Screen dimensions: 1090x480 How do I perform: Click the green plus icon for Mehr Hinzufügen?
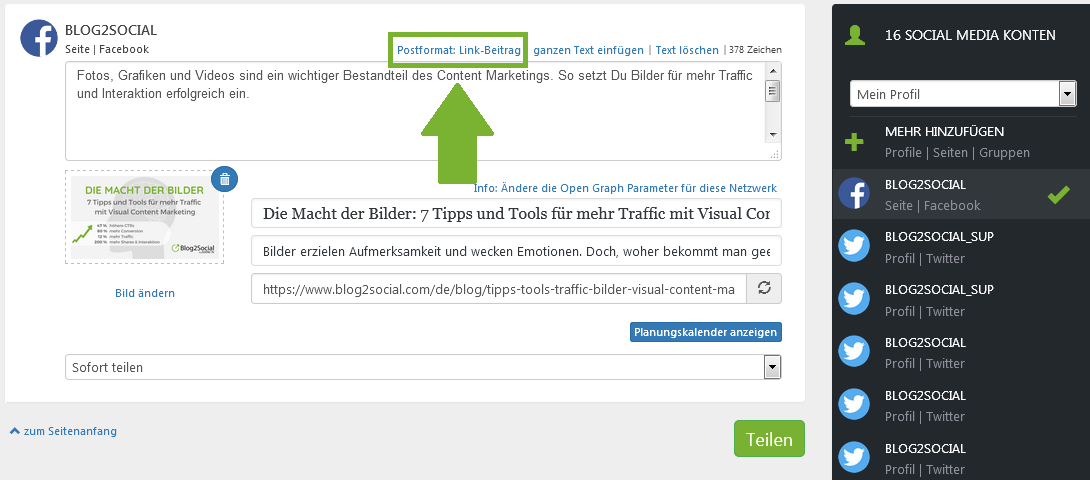coord(854,142)
